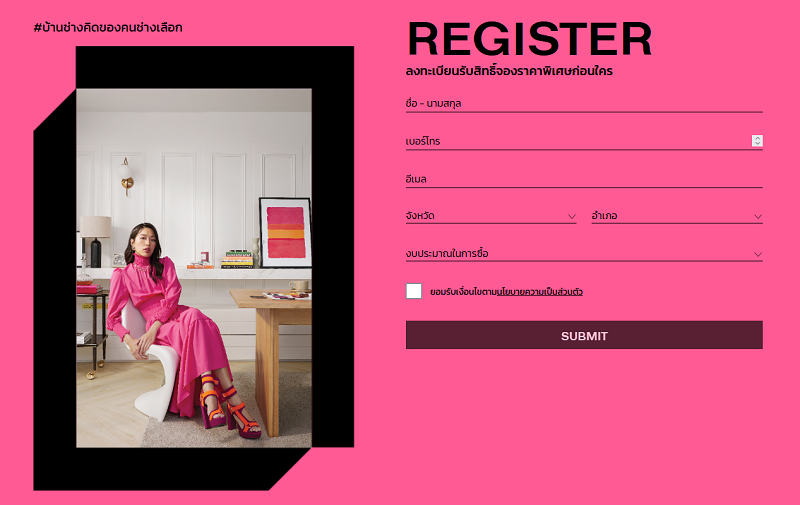Viewport: 800px width, 505px height.
Task: Open the นโยบายความเป็นส่วนตัว privacy policy link
Action: (x=540, y=292)
